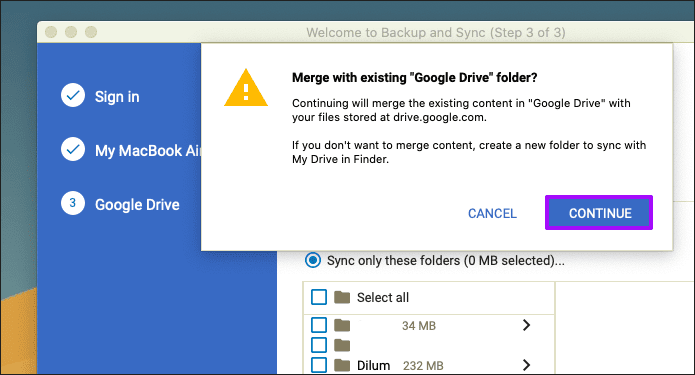Click the Dilum folder icon
Viewport: 695px width, 375px height.
342,365
